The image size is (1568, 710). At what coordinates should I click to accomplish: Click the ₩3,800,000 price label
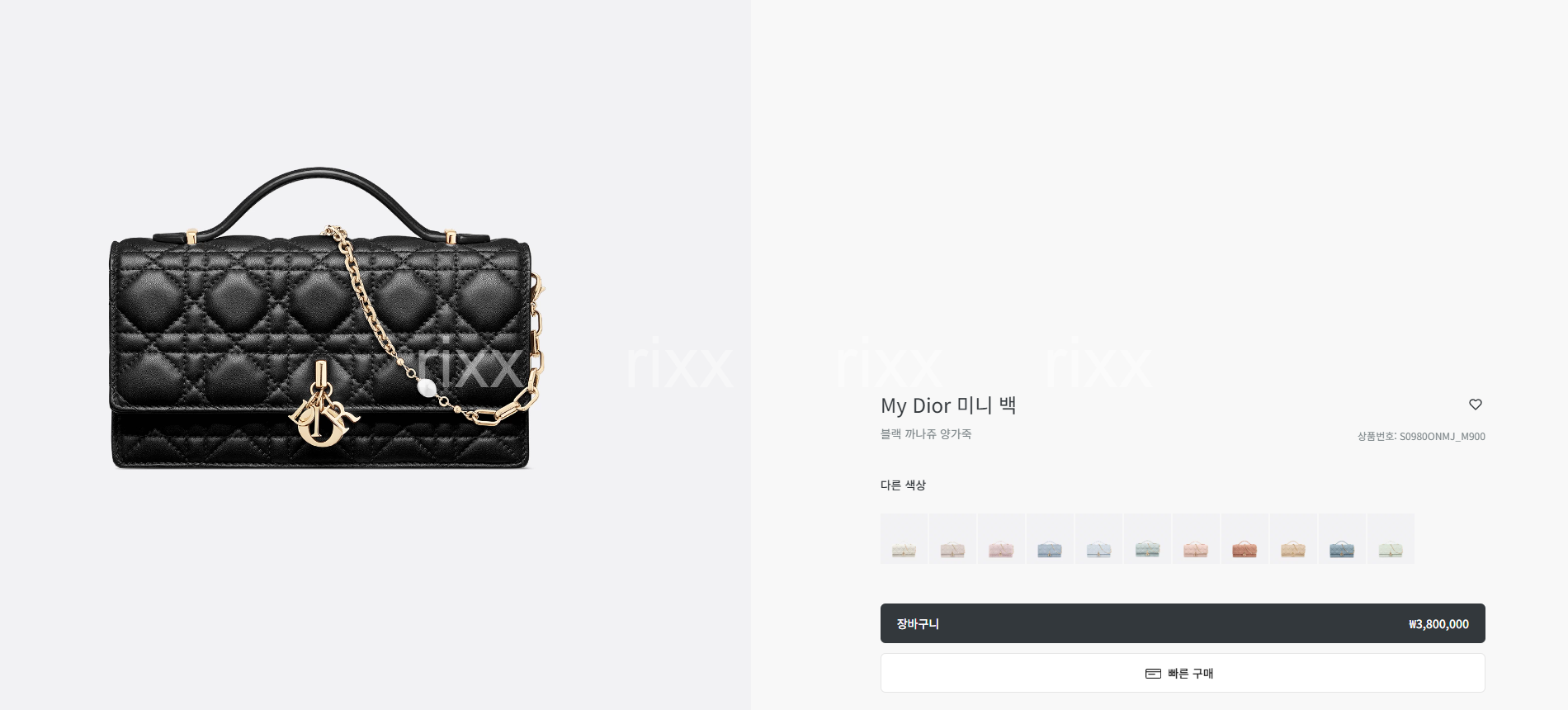[1438, 624]
